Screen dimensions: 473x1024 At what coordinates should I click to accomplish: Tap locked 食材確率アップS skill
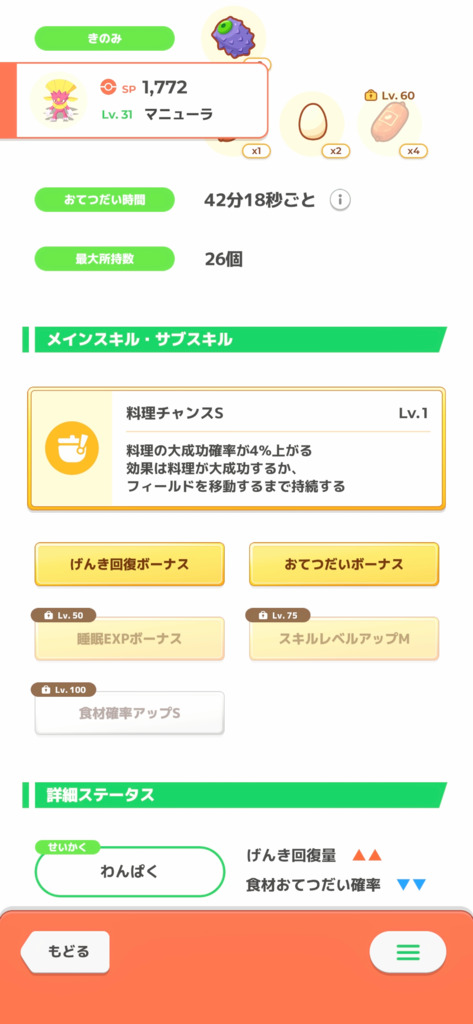[129, 712]
